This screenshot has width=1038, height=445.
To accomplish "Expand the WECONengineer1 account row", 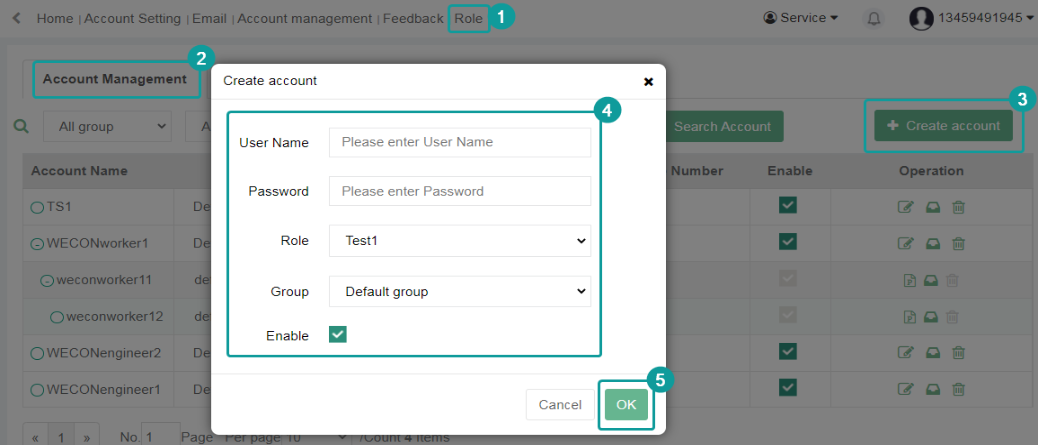I will pyautogui.click(x=37, y=390).
